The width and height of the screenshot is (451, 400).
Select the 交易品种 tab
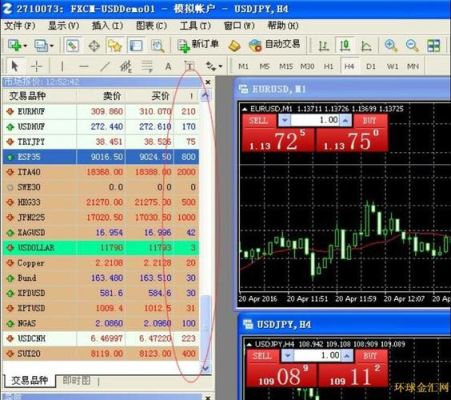tap(29, 380)
